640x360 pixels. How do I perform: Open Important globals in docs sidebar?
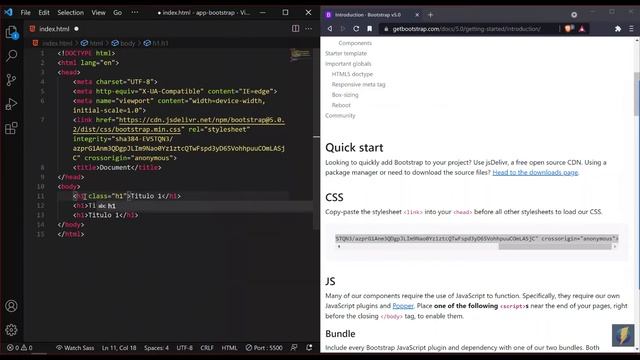tap(348, 64)
